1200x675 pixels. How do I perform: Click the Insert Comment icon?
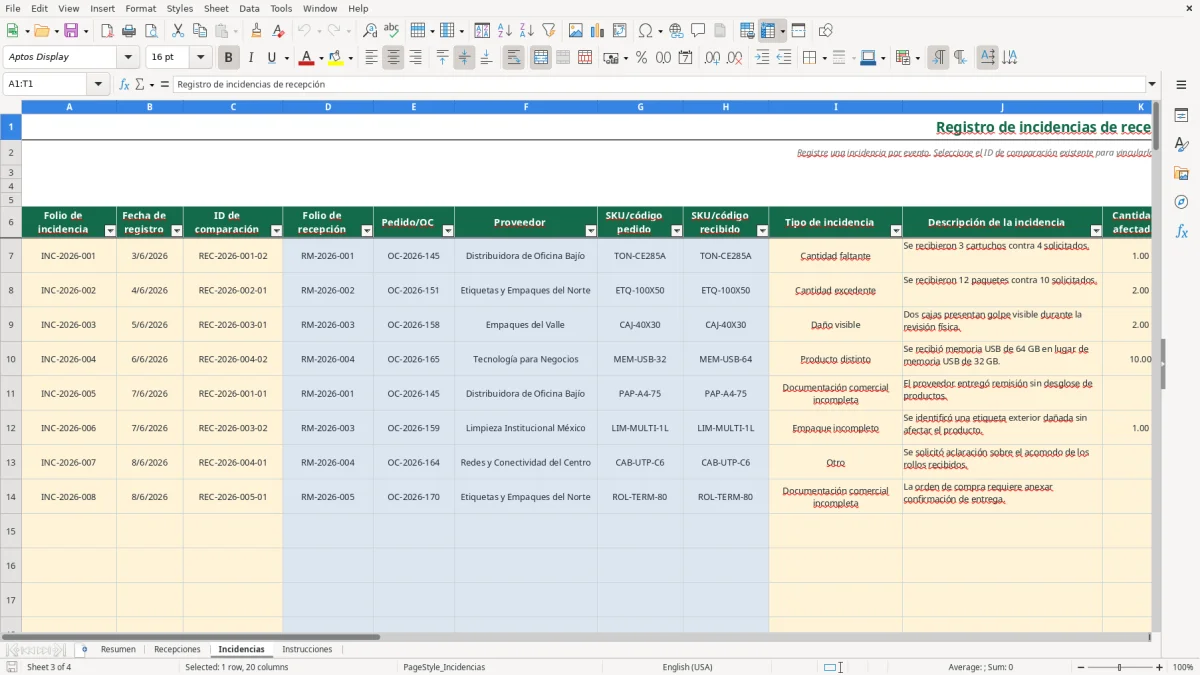point(698,31)
